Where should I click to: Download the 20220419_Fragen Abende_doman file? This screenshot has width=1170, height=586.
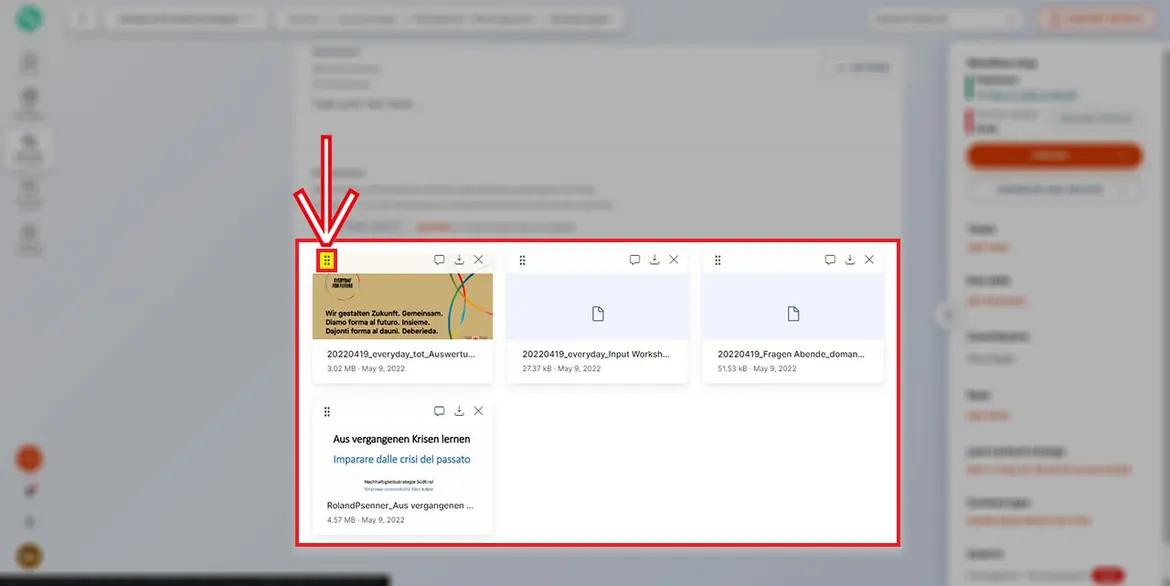[850, 260]
